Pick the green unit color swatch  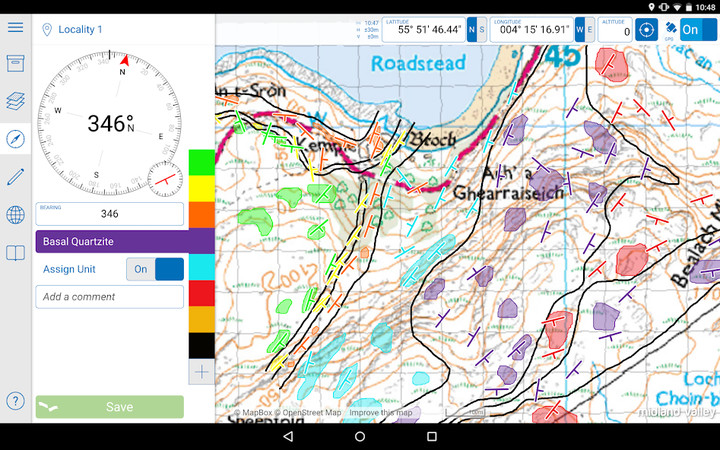coord(201,162)
